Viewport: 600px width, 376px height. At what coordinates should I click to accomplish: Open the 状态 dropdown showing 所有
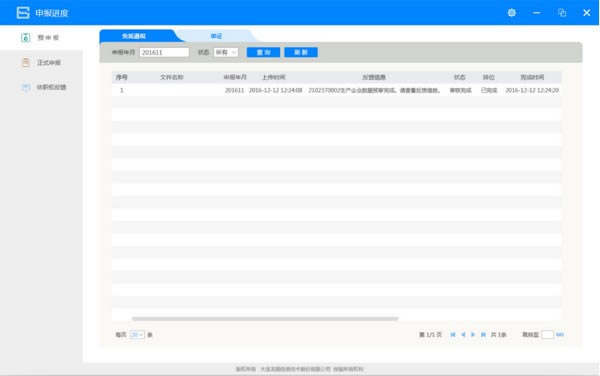226,52
